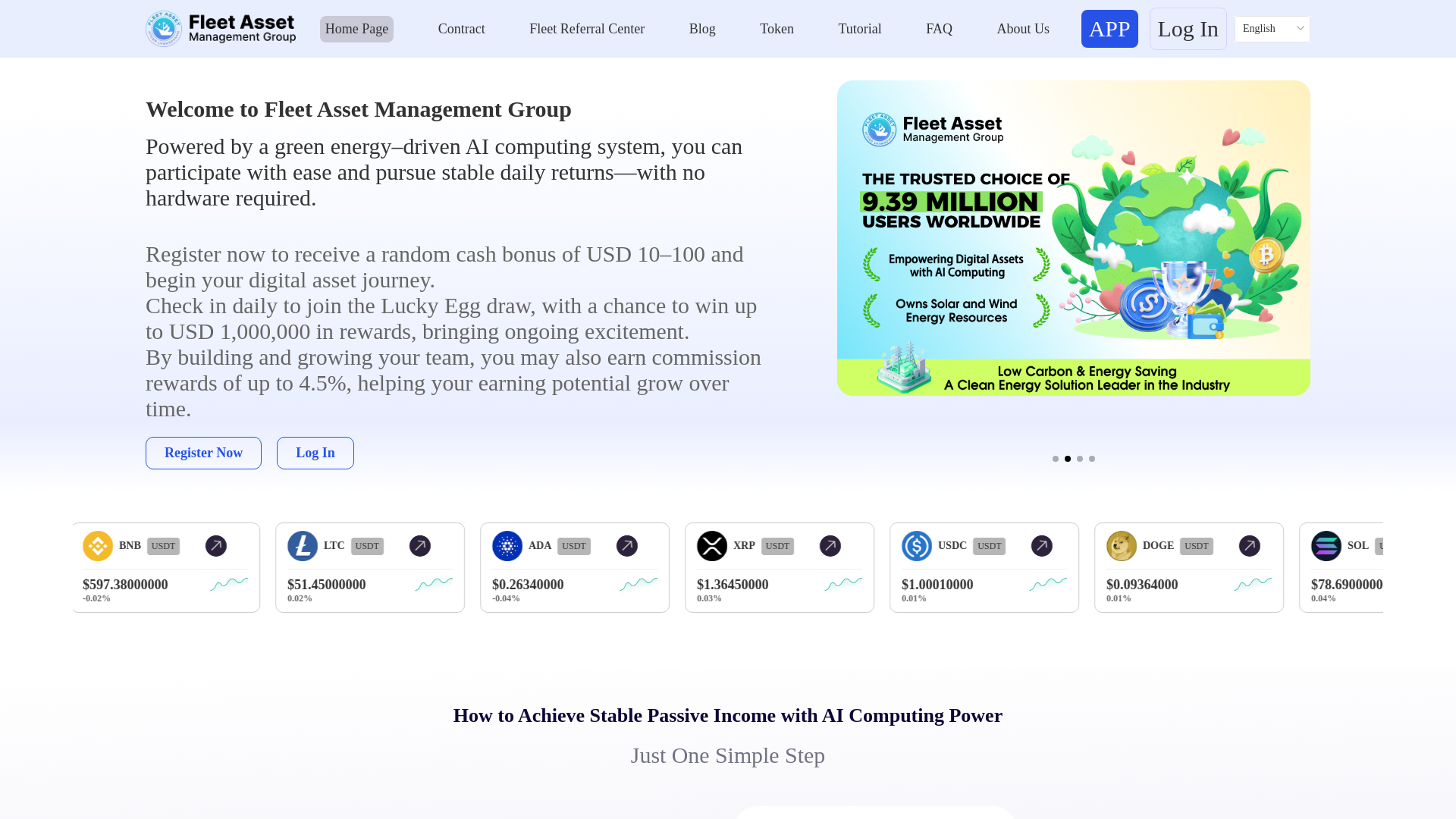Click USDC price $1.00010000

[937, 585]
